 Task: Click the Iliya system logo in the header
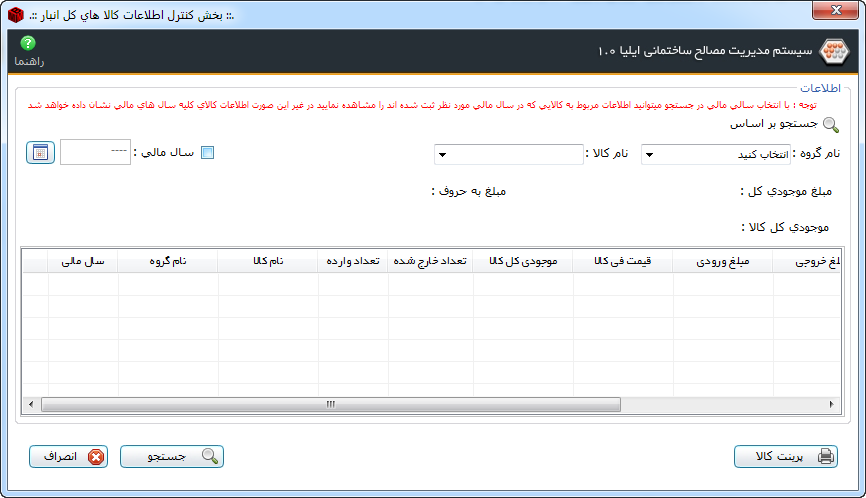click(832, 51)
